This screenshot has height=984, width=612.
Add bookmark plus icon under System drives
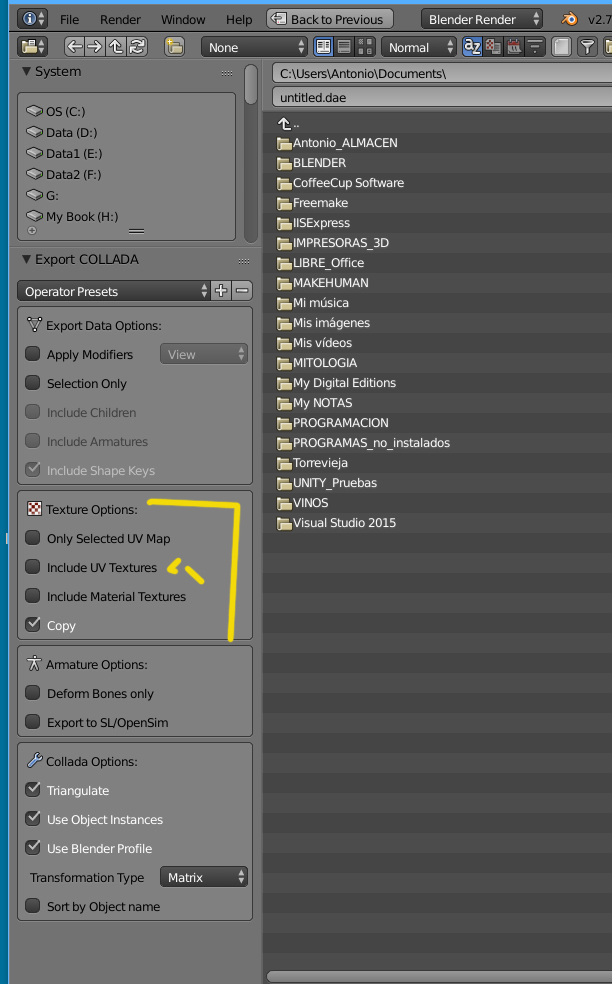(32, 230)
